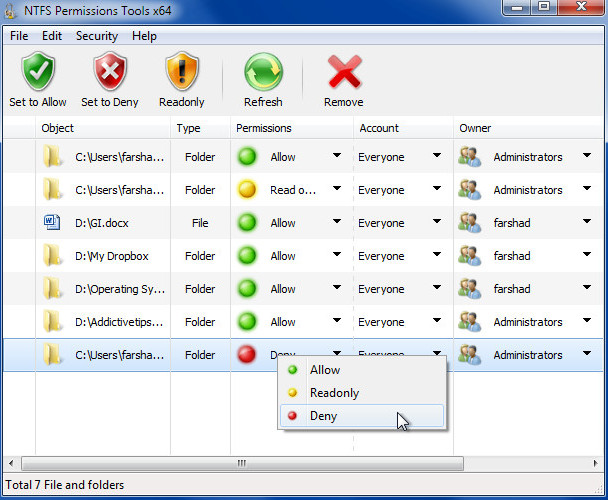This screenshot has width=608, height=500.
Task: Click the yellow Read only status circle
Action: coord(247,190)
